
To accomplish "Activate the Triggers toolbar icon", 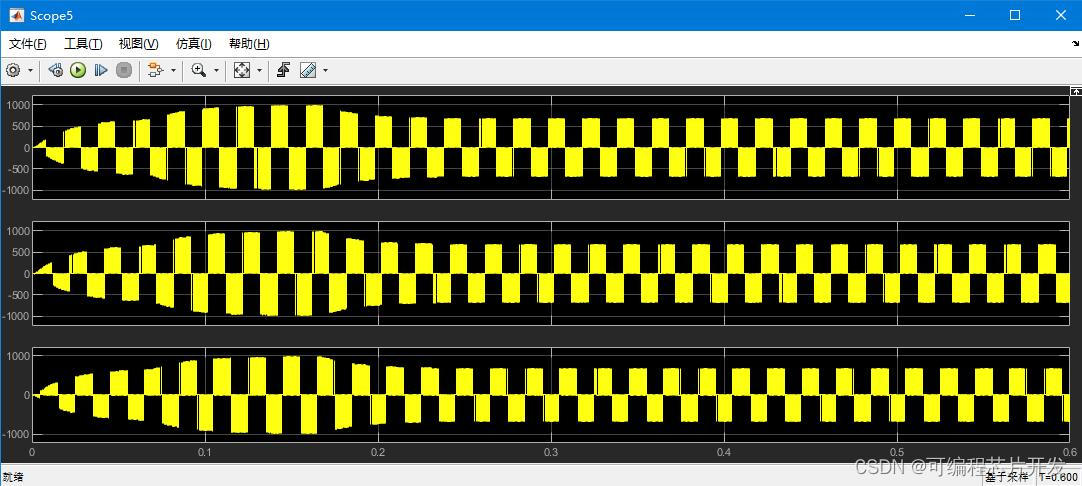I will [284, 70].
